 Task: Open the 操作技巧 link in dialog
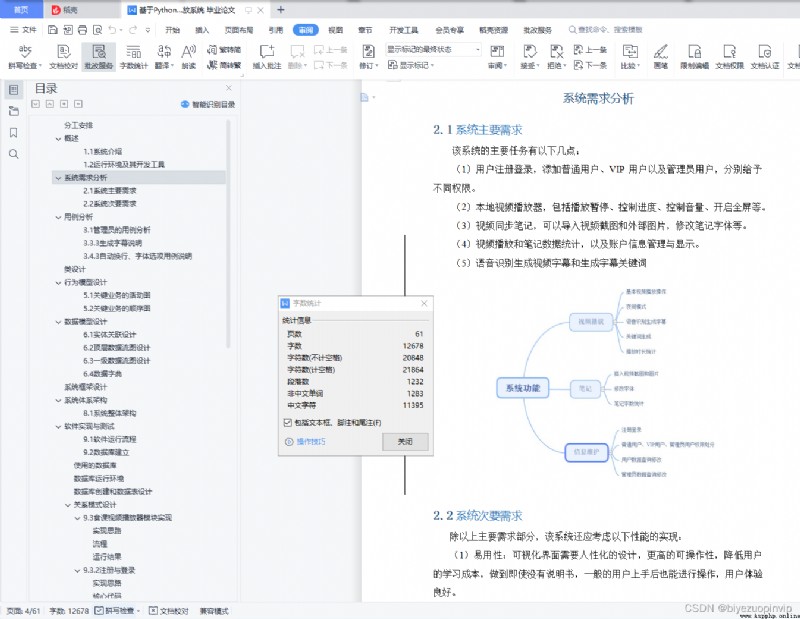(x=306, y=441)
